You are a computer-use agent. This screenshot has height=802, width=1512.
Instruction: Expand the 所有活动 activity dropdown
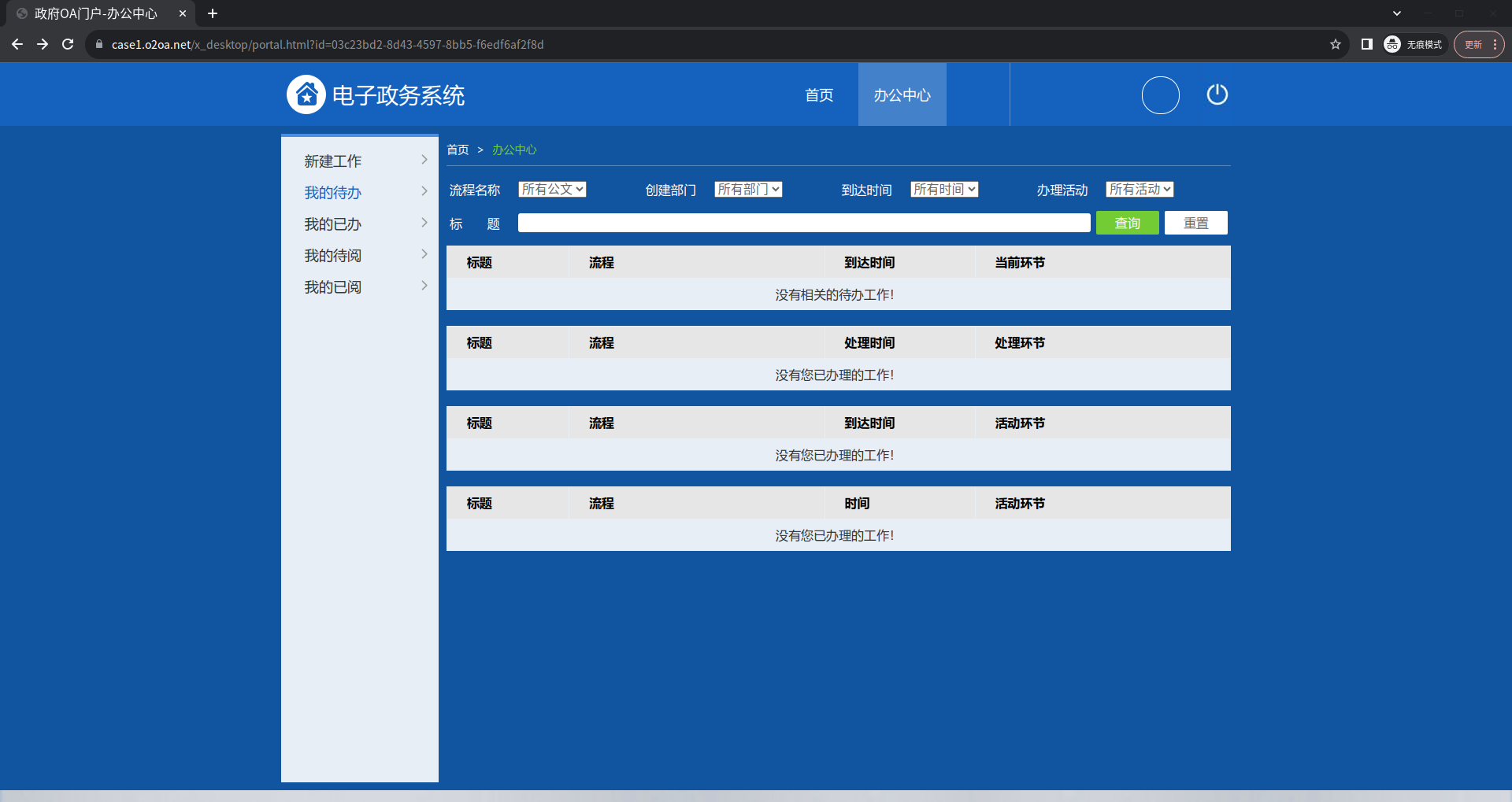tap(1140, 190)
